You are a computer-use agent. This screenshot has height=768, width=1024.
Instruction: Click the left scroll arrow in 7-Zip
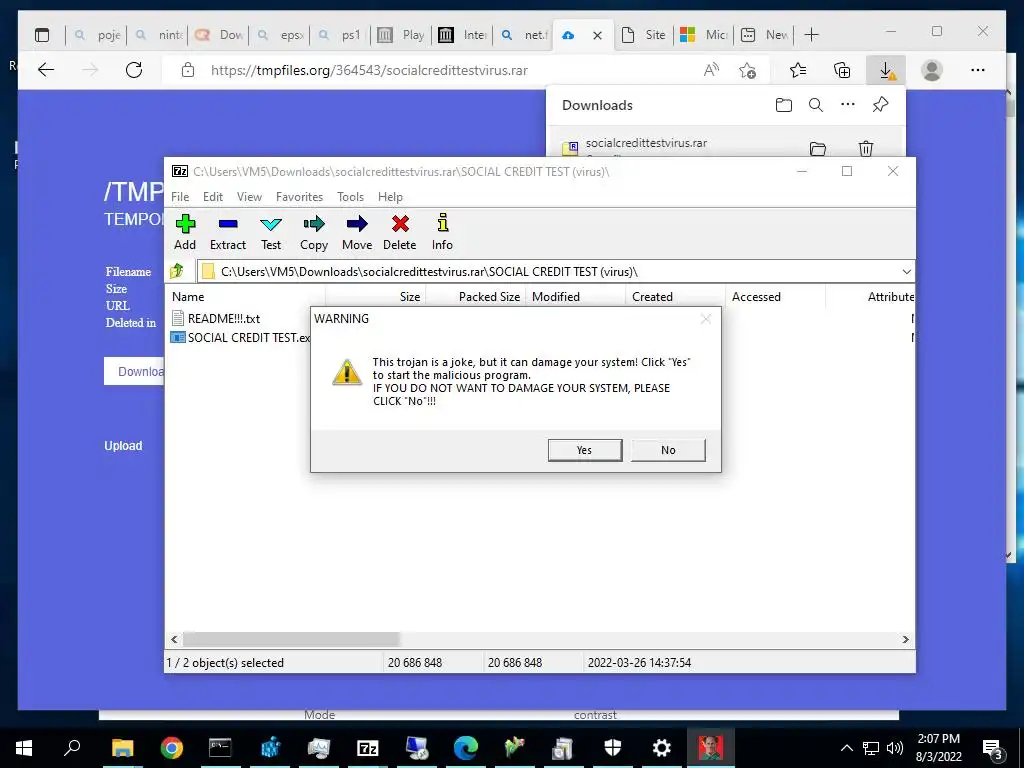click(174, 639)
